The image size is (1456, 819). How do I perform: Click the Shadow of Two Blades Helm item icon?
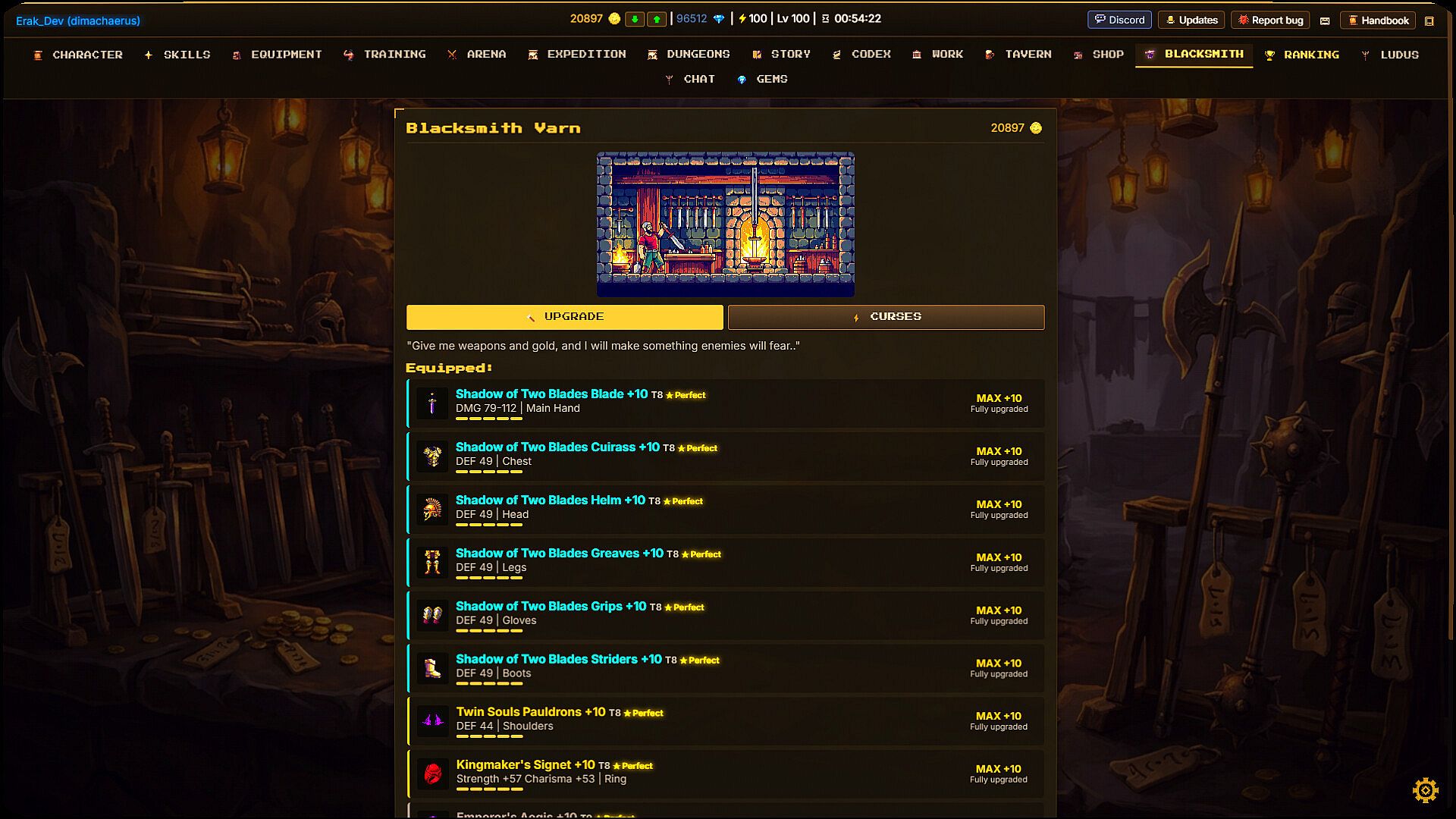coord(432,510)
